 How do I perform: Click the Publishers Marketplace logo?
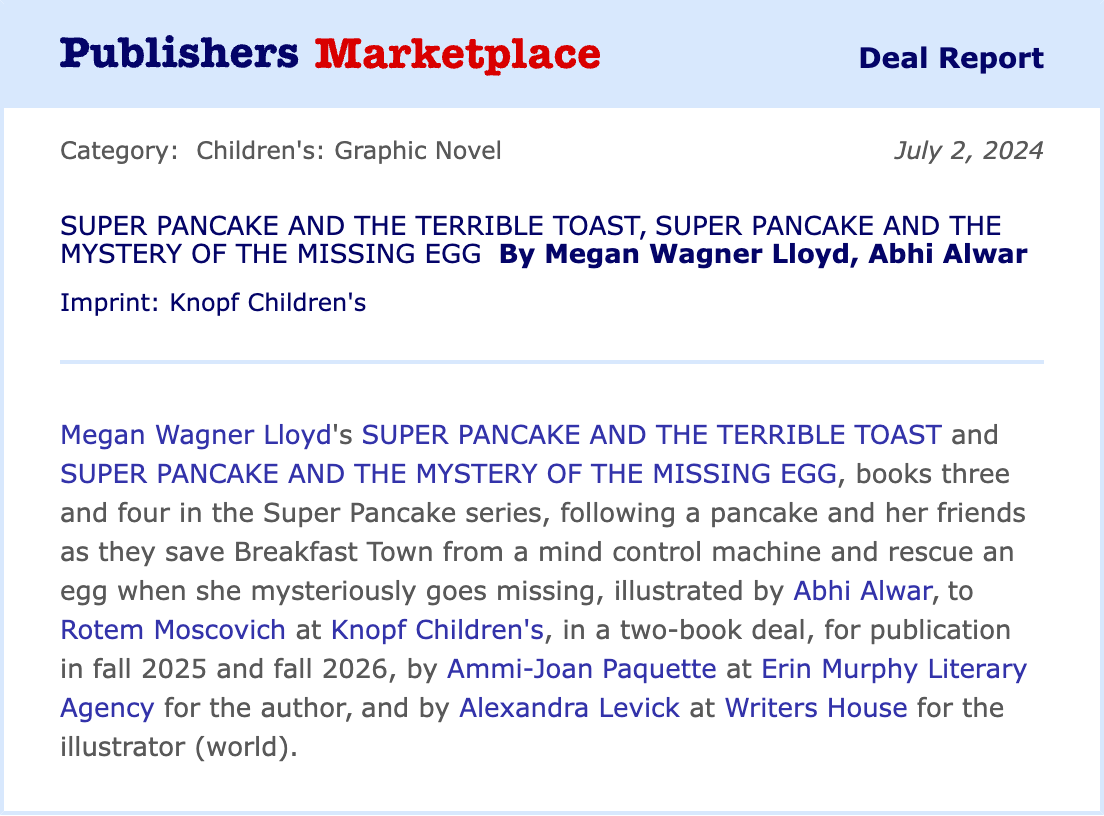click(x=329, y=54)
